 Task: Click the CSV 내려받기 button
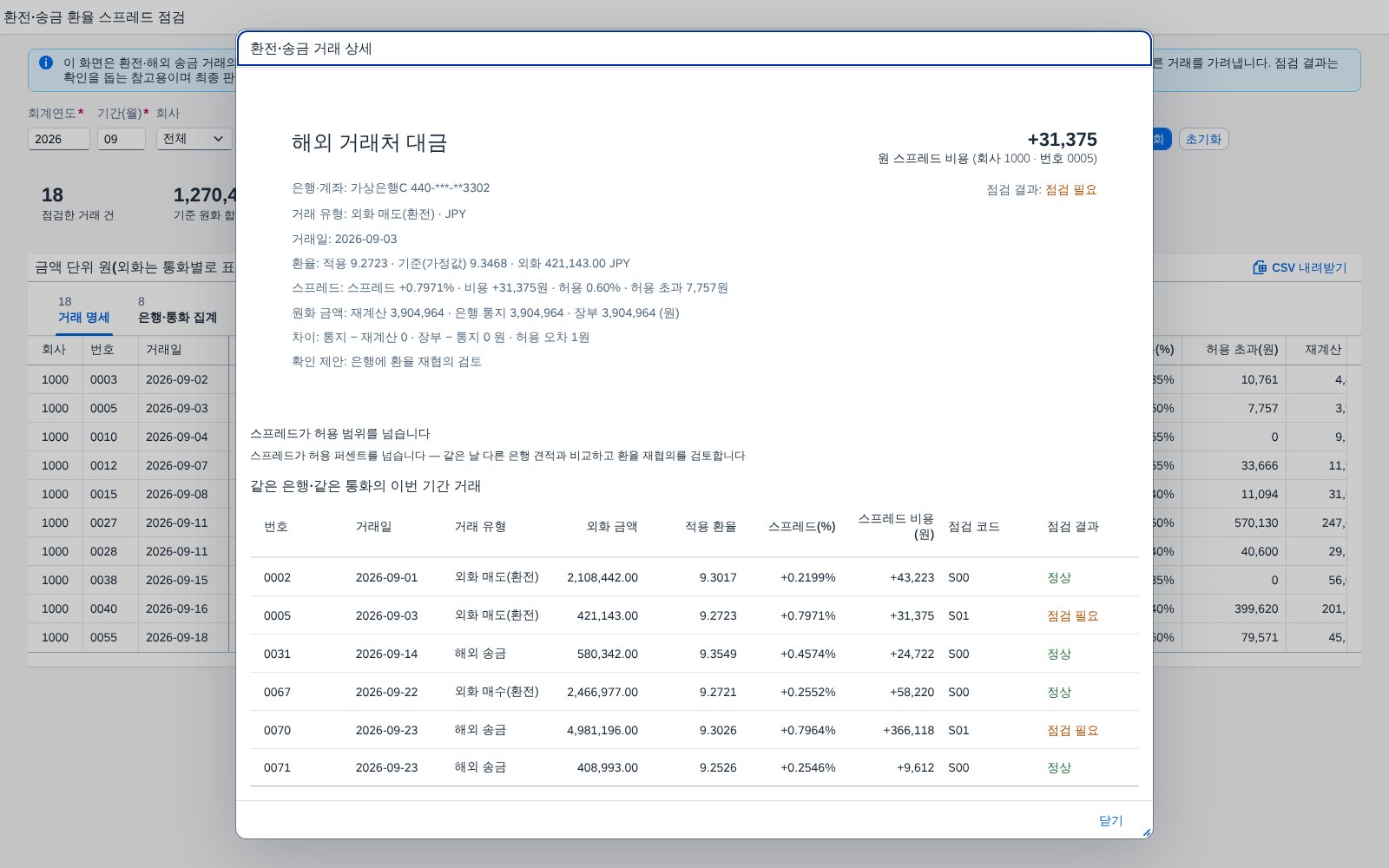coord(1300,267)
